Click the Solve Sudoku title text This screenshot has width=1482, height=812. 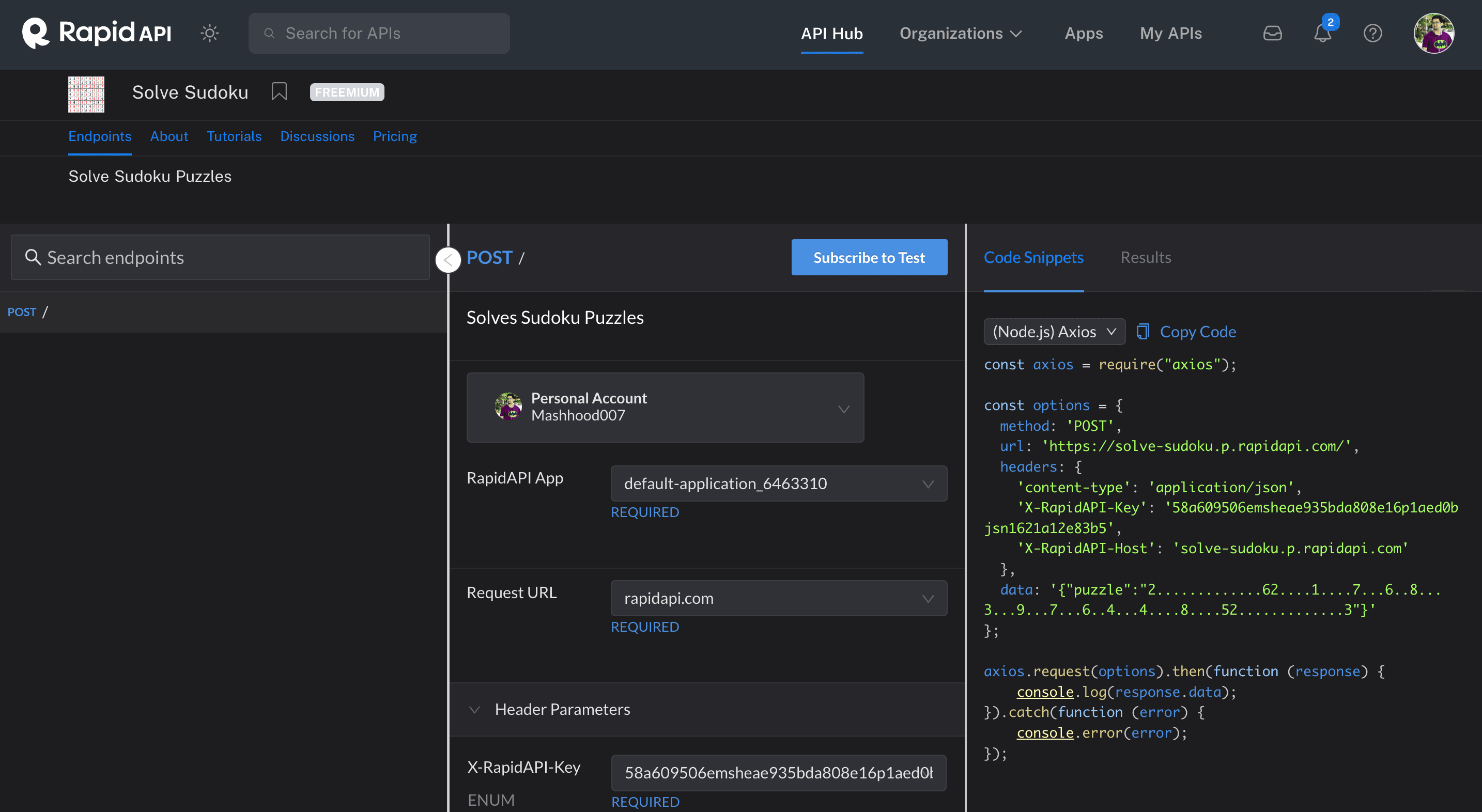tap(190, 92)
